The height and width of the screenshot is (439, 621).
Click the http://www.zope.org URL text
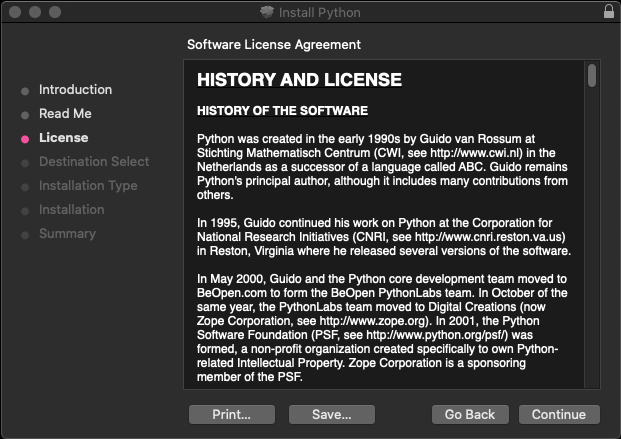[x=374, y=321]
